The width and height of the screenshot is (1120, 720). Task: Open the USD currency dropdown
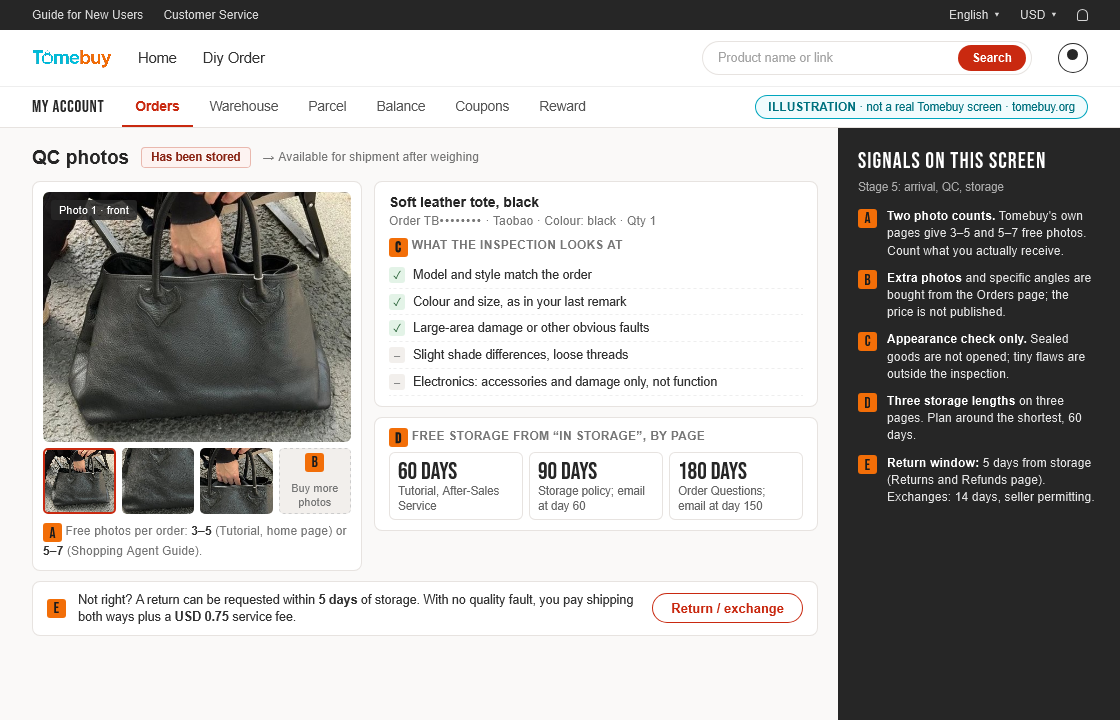click(1038, 15)
